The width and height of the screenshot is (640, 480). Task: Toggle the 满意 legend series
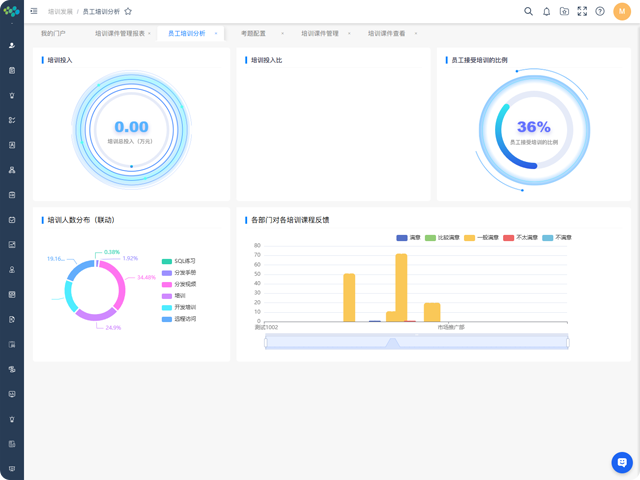pos(409,238)
